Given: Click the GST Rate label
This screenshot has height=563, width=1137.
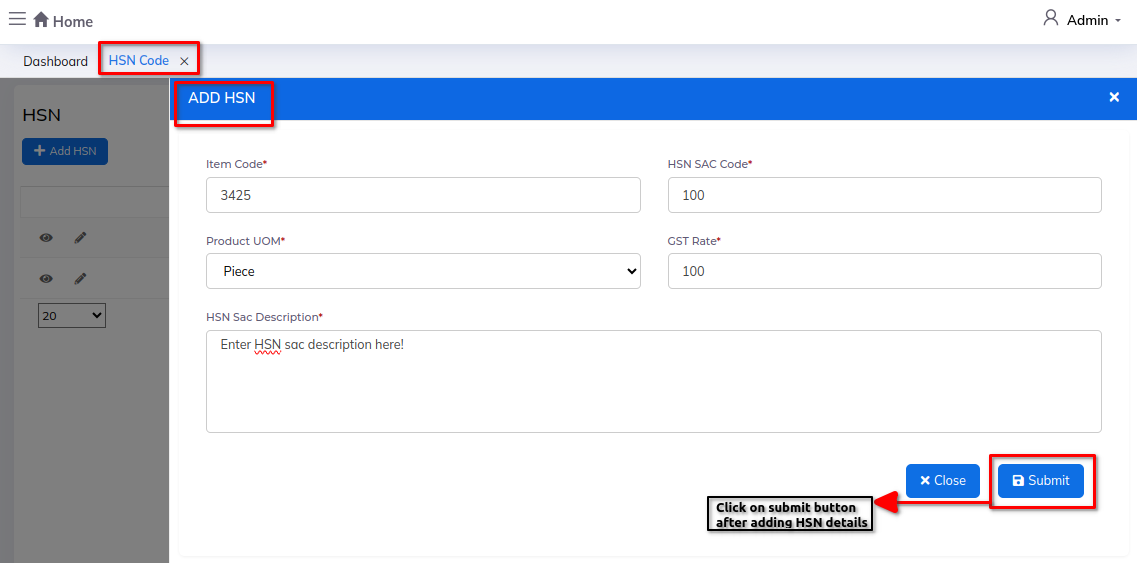Looking at the screenshot, I should (x=693, y=241).
